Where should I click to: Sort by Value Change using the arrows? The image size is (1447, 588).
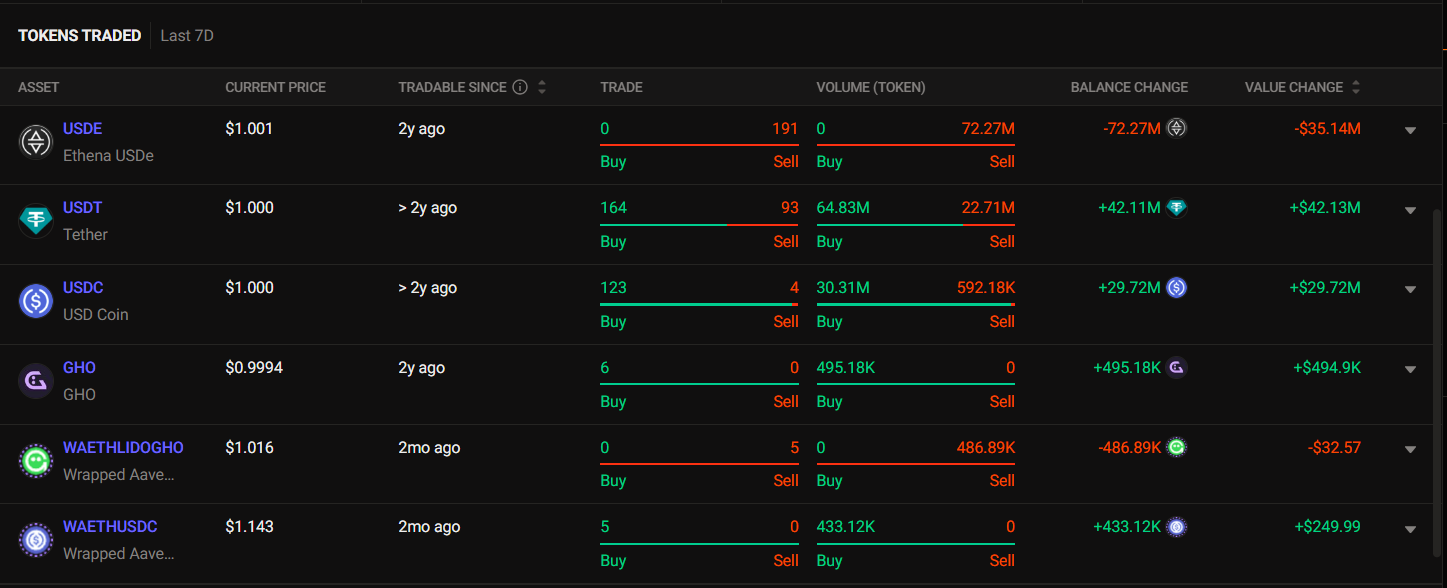coord(1356,87)
